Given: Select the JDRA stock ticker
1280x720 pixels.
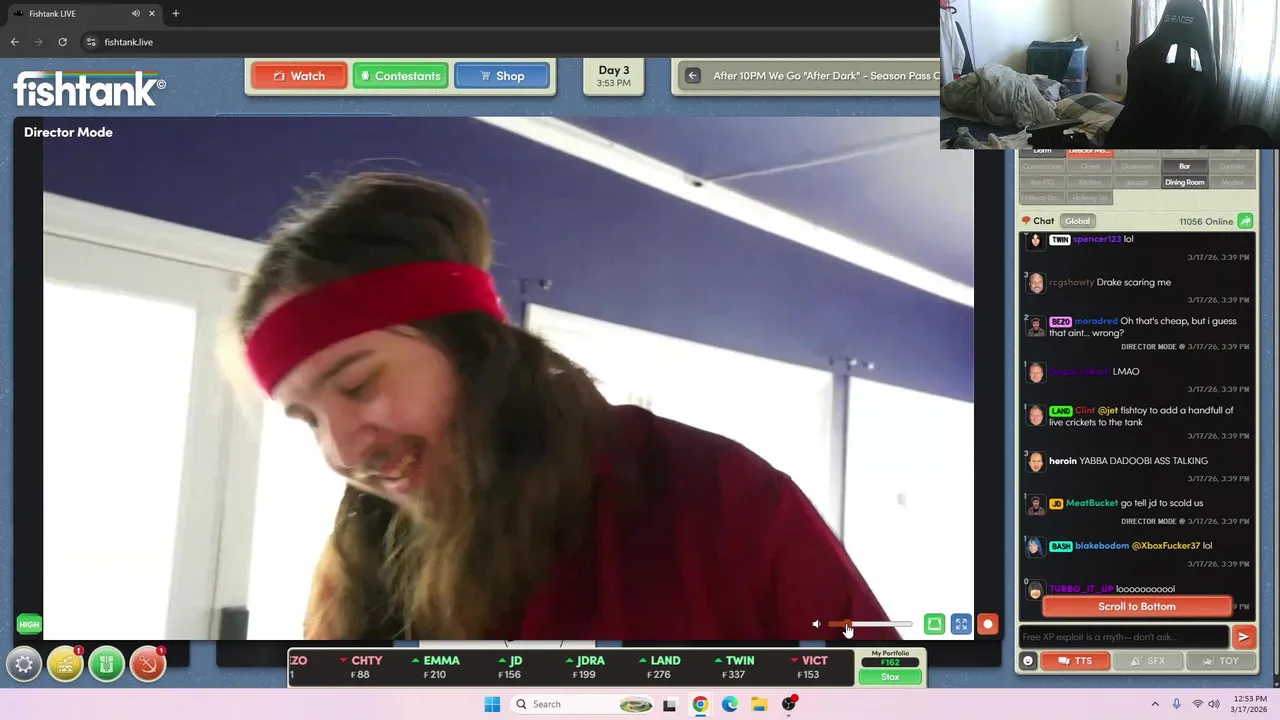Looking at the screenshot, I should coord(585,668).
